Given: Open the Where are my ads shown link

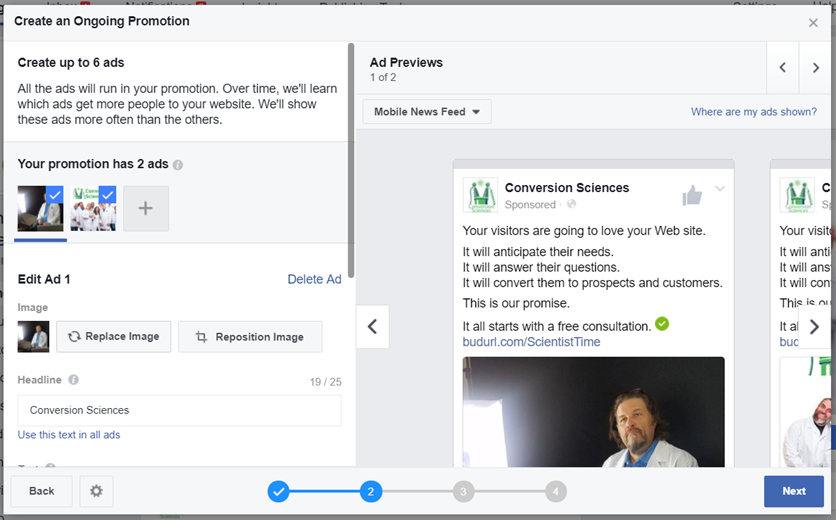Looking at the screenshot, I should [753, 111].
